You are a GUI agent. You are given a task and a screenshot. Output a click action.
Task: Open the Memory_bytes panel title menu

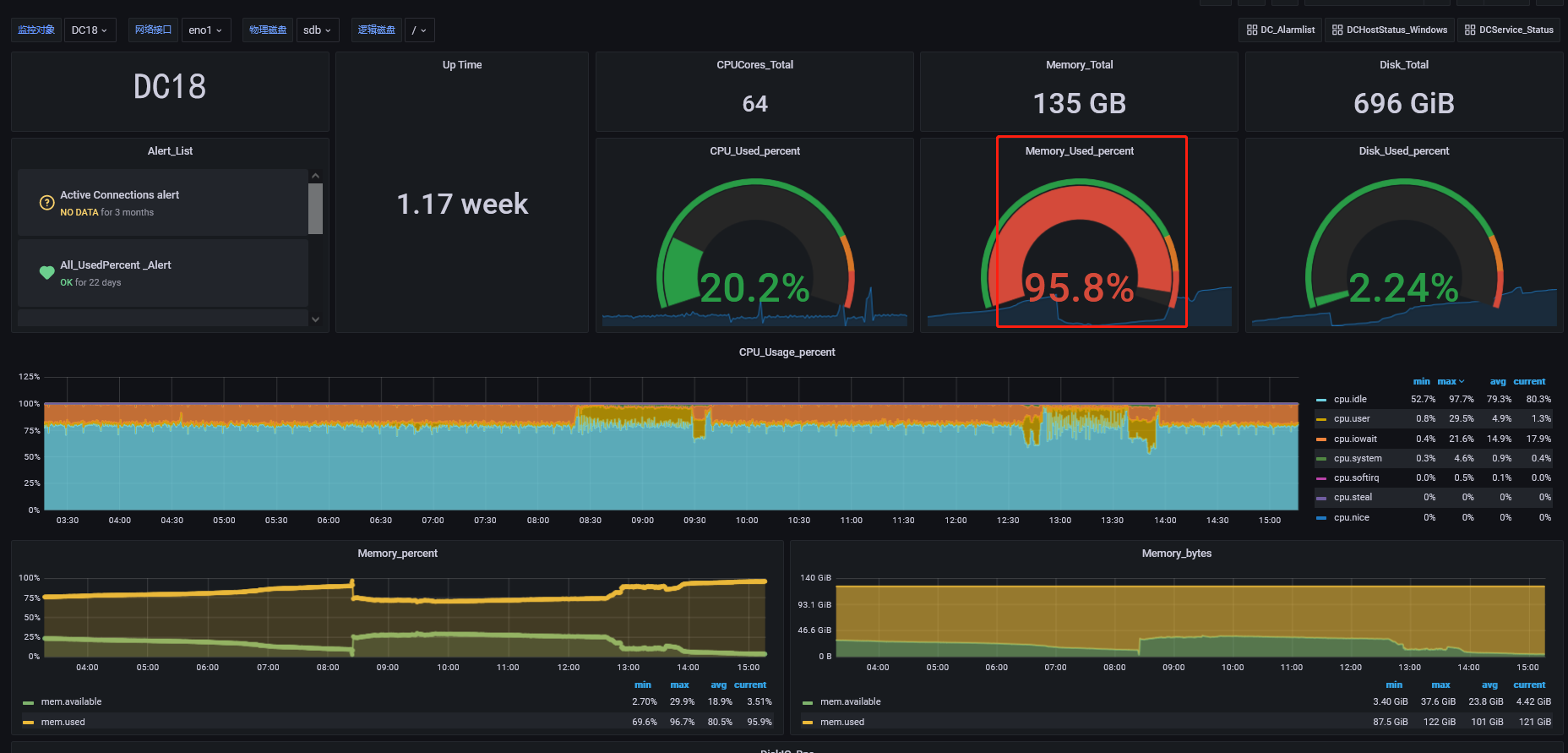click(1176, 554)
